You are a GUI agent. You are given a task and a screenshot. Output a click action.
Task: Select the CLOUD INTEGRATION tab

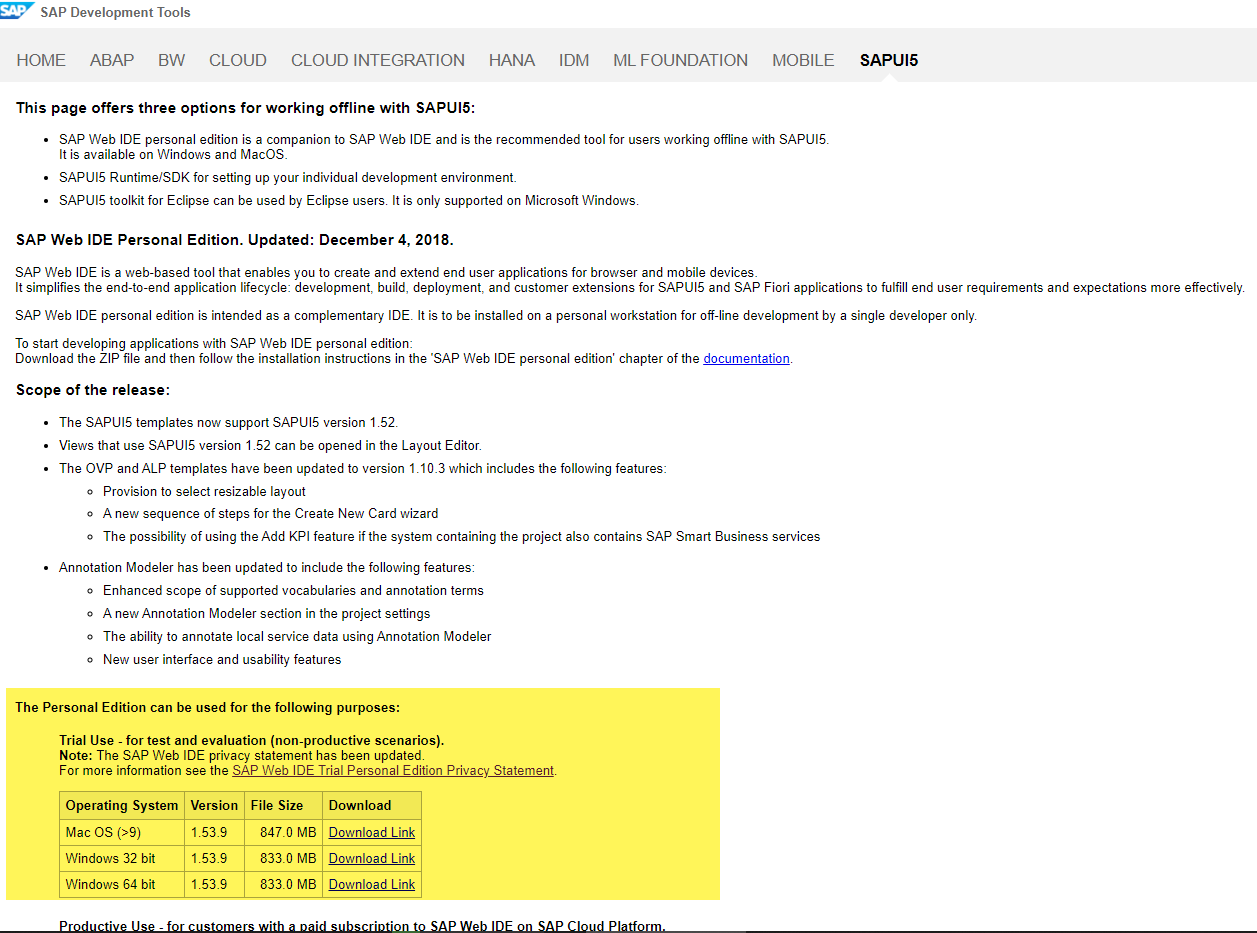[x=378, y=60]
